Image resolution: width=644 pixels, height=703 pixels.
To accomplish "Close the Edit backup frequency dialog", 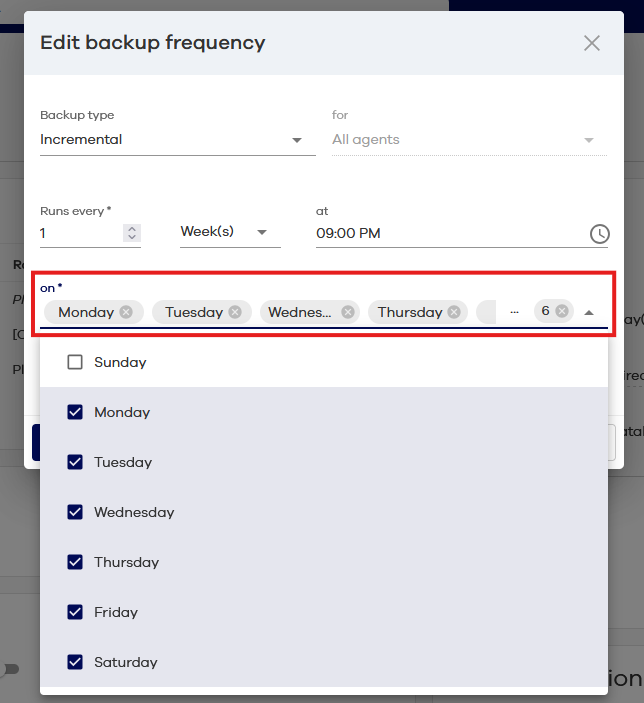I will click(592, 43).
